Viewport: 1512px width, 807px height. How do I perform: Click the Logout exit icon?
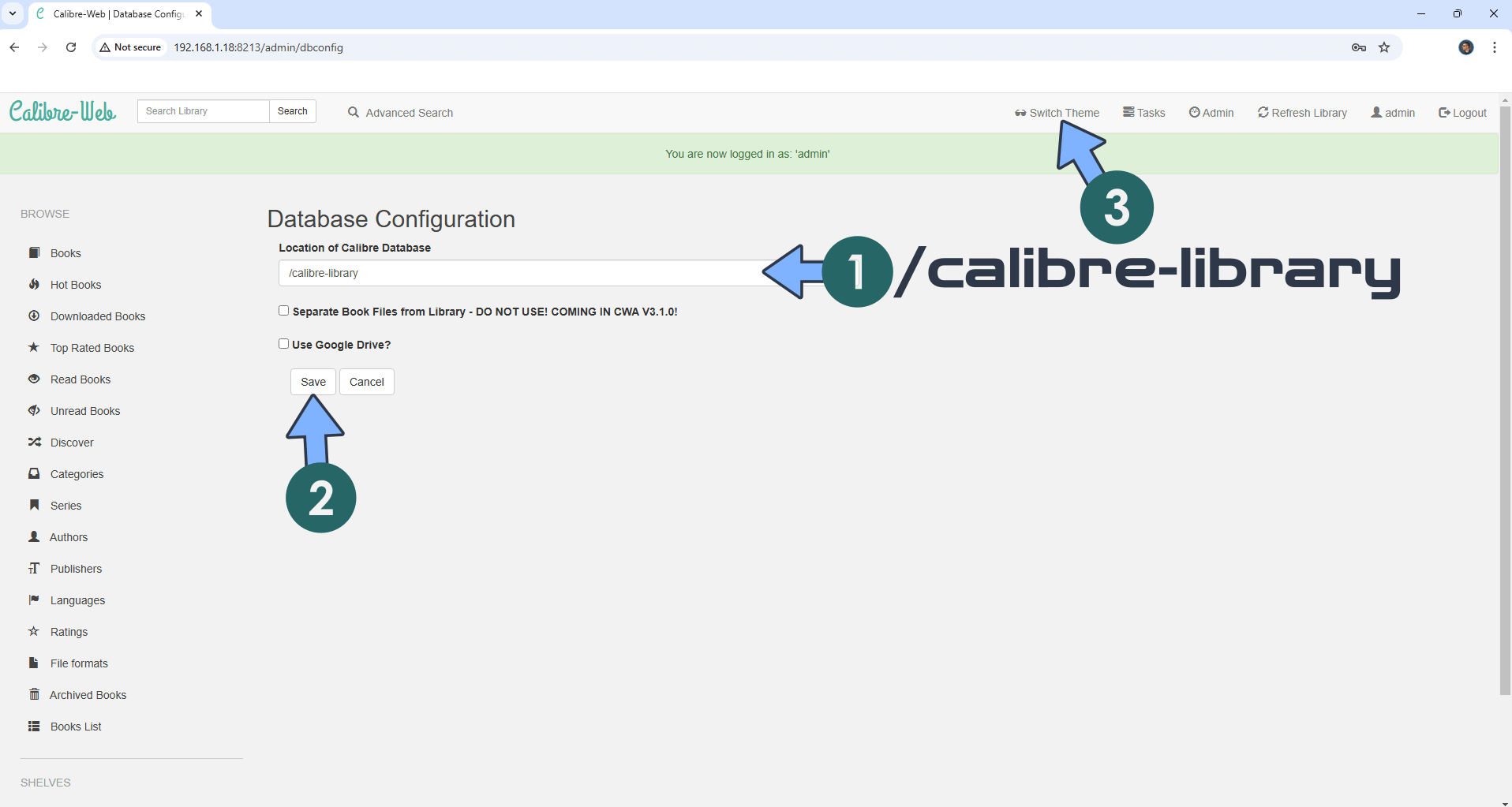tap(1444, 112)
